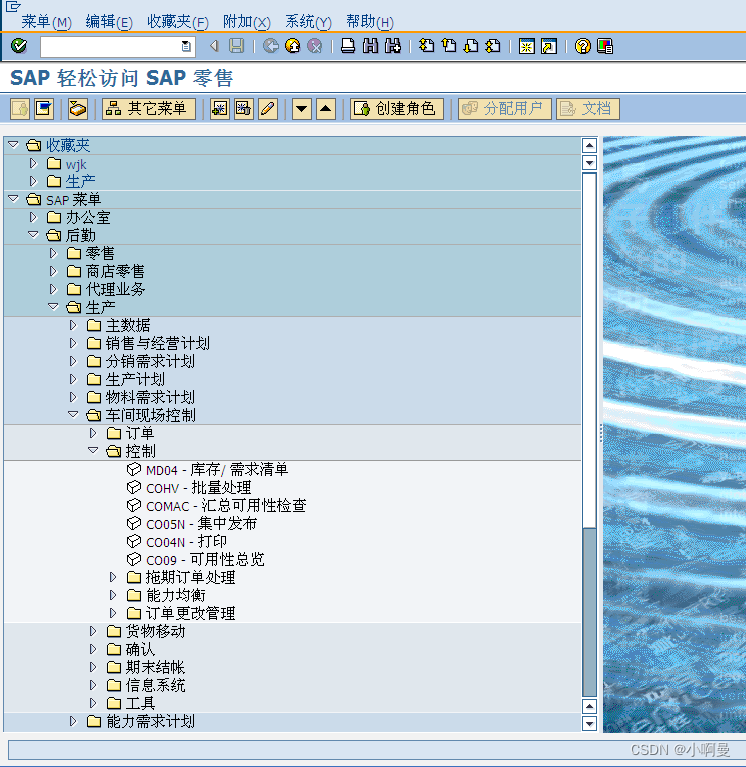The image size is (746, 767).
Task: Click the SAP menu icon in application toolbar
Action: (44, 109)
